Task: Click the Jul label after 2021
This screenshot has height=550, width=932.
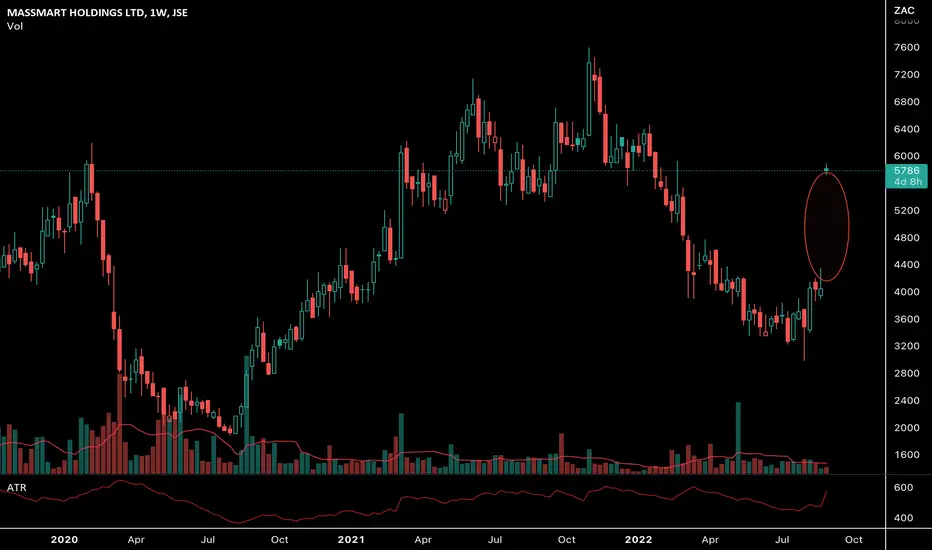Action: point(495,540)
